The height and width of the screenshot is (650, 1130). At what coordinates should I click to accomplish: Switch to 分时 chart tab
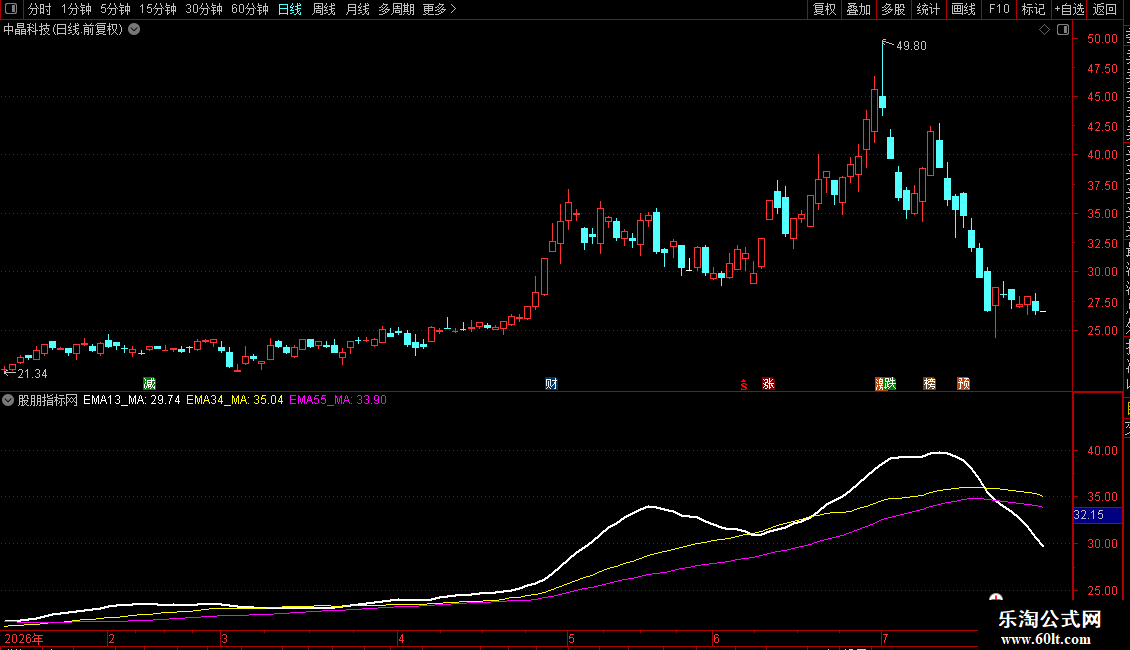click(40, 9)
